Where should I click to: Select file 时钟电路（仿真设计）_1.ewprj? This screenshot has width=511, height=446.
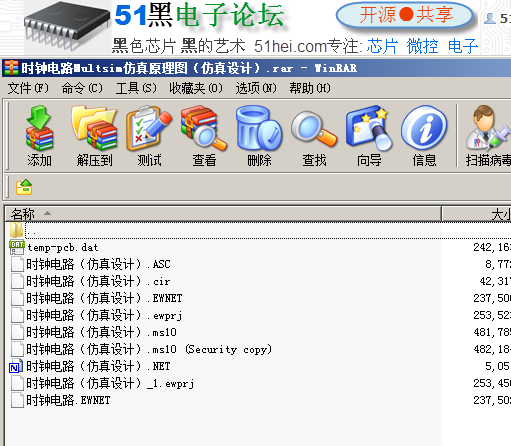pyautogui.click(x=110, y=383)
